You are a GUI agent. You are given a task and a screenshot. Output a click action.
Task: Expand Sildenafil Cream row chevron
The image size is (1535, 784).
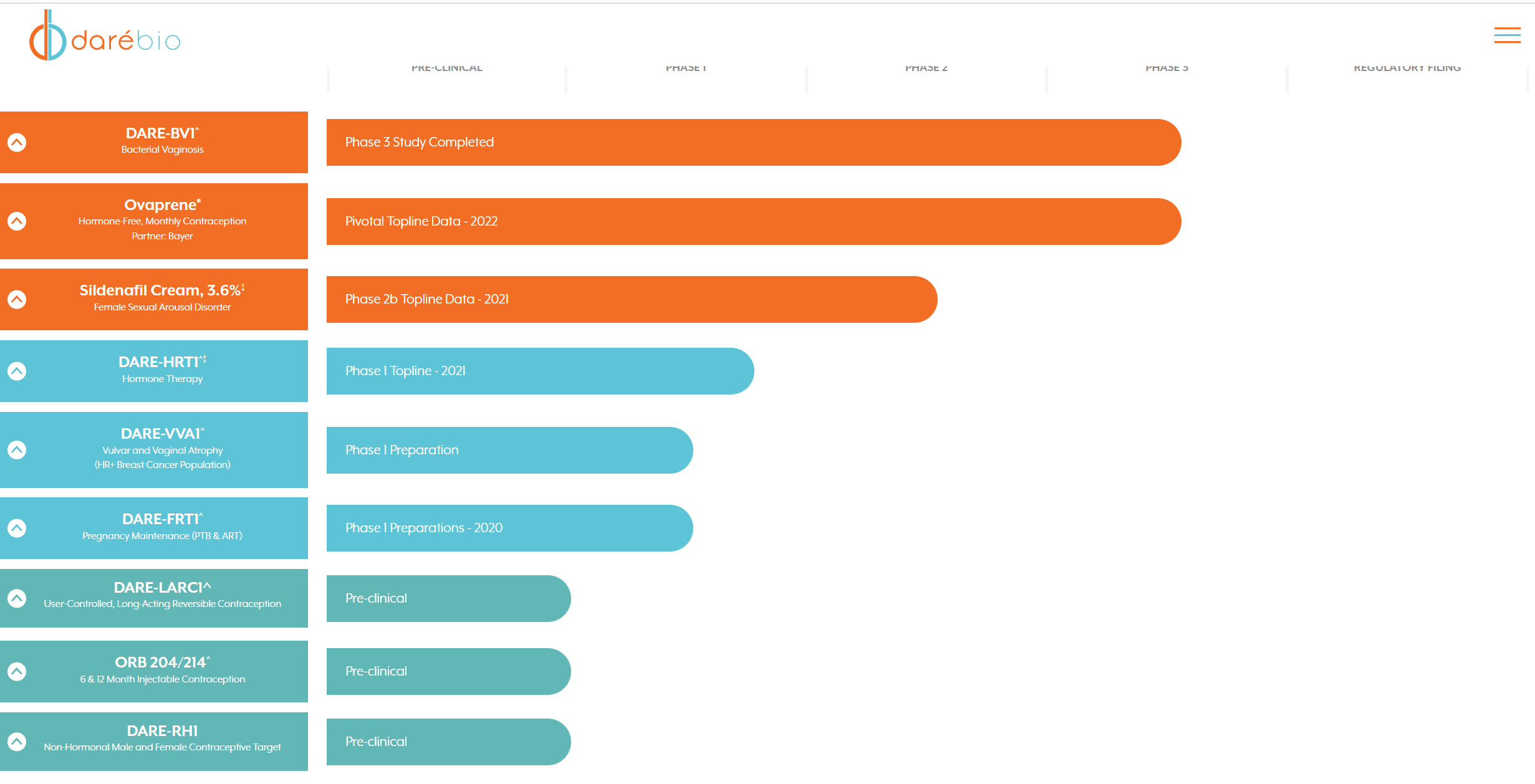point(17,300)
